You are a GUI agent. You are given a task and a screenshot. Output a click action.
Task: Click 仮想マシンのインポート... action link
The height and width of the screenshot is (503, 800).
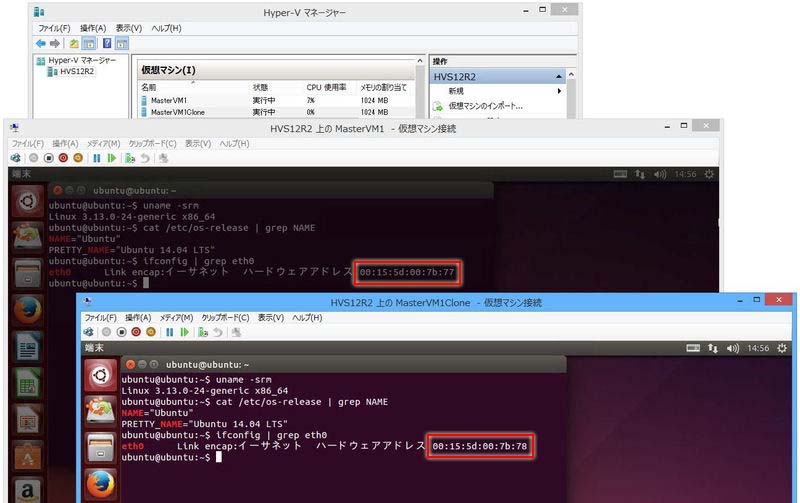[x=485, y=106]
